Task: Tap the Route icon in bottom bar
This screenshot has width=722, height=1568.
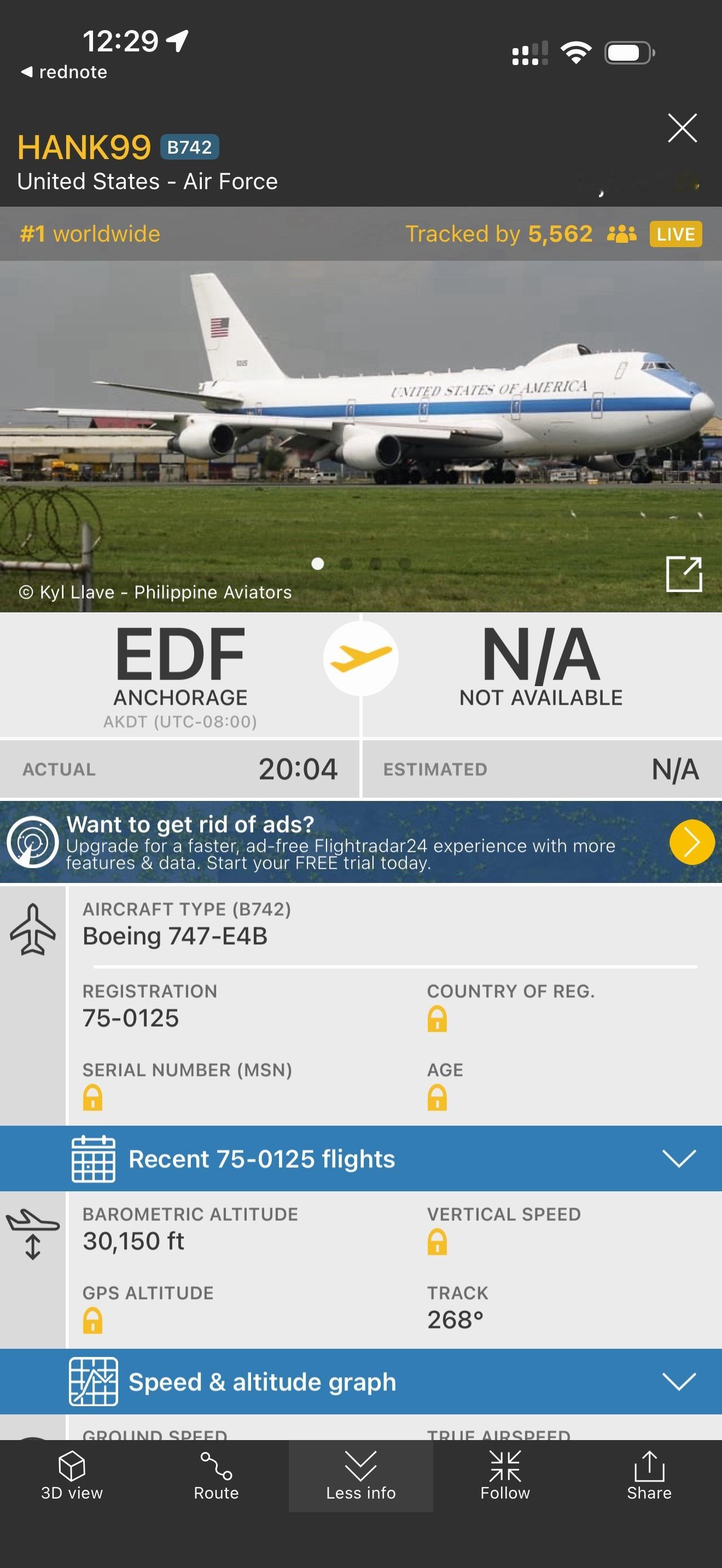Action: tap(216, 1465)
